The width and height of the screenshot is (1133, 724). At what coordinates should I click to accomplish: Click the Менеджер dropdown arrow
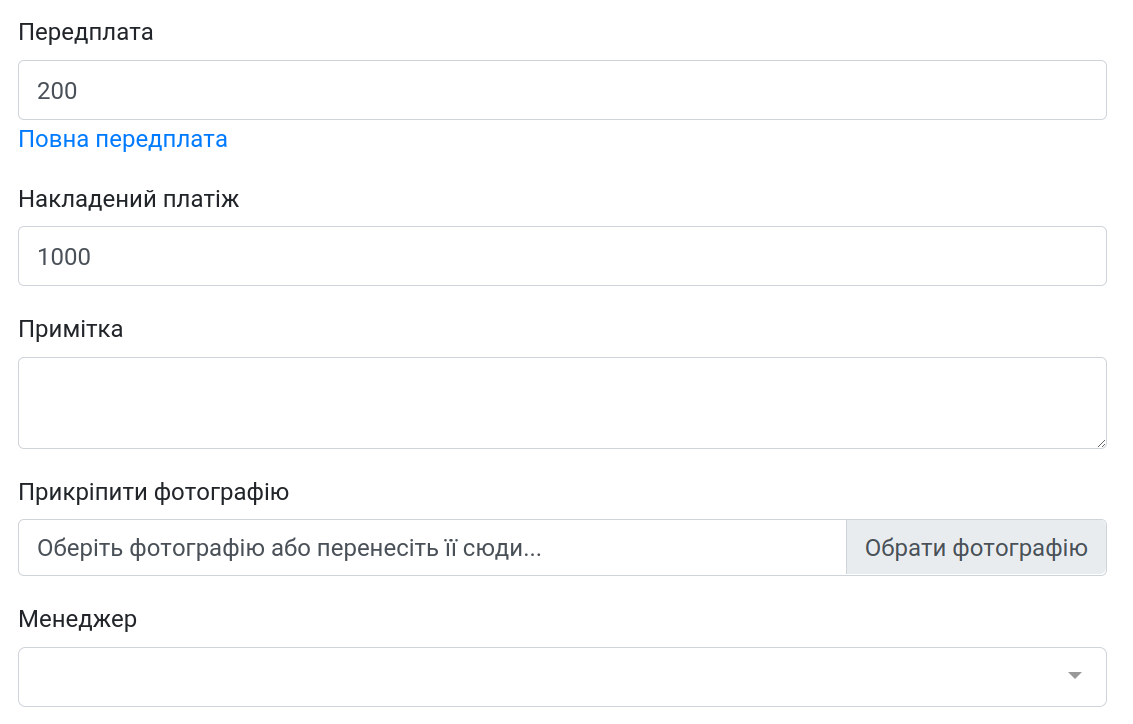pyautogui.click(x=1074, y=676)
